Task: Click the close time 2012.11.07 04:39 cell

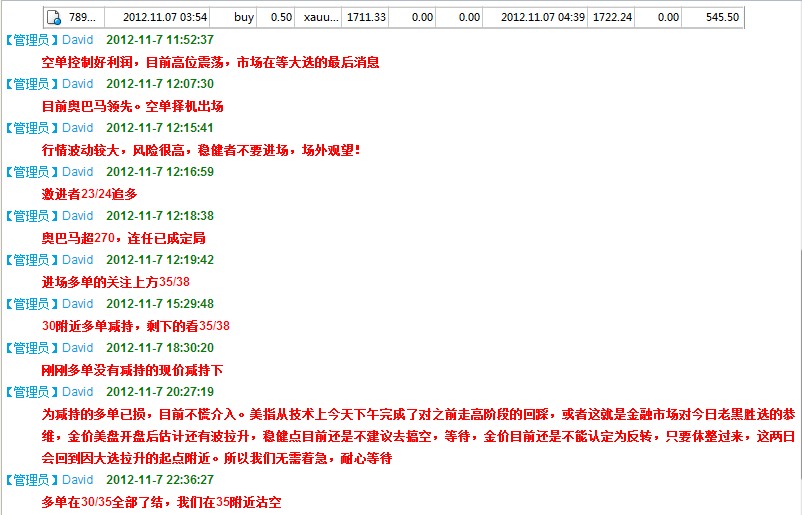Action: click(x=542, y=17)
